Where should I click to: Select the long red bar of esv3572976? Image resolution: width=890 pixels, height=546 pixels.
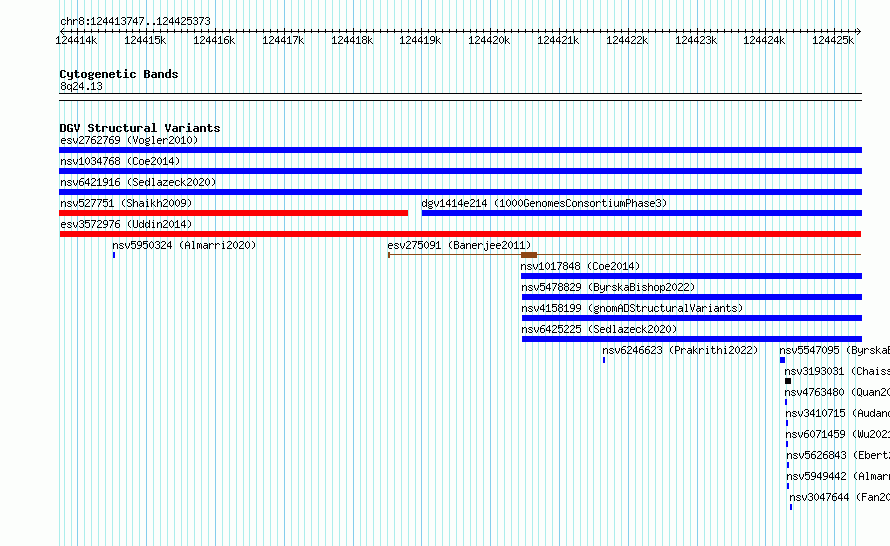460,234
